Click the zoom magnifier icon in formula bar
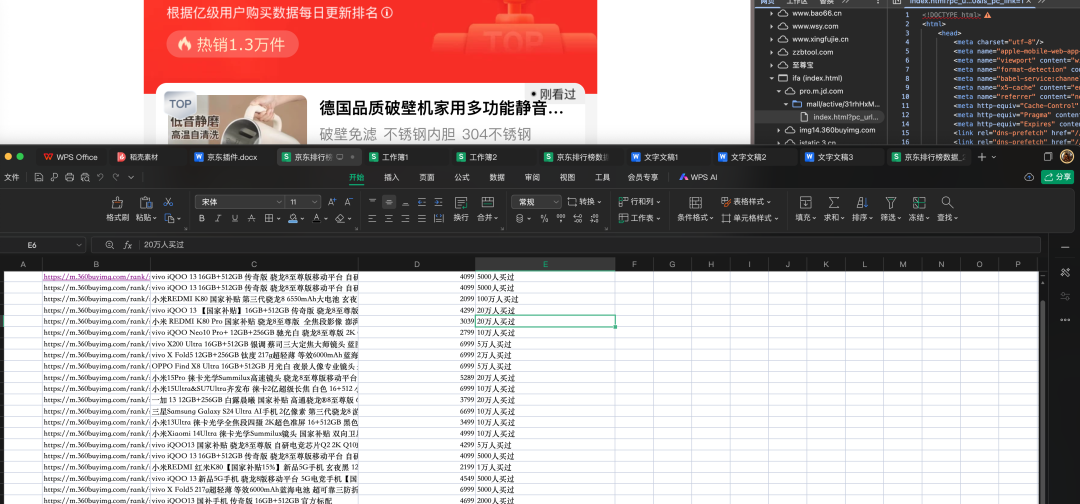1080x504 pixels. 110,245
